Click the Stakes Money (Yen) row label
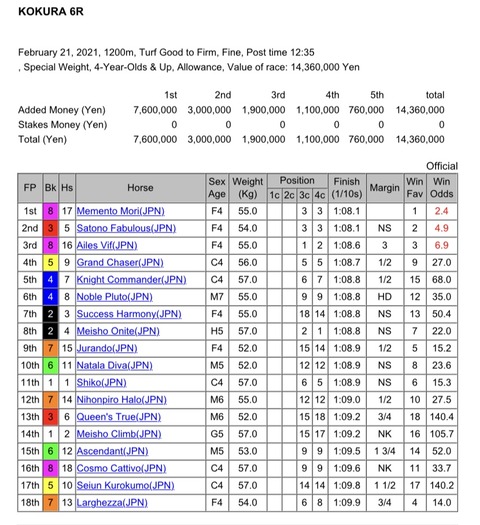This screenshot has width=480, height=525. (63, 125)
